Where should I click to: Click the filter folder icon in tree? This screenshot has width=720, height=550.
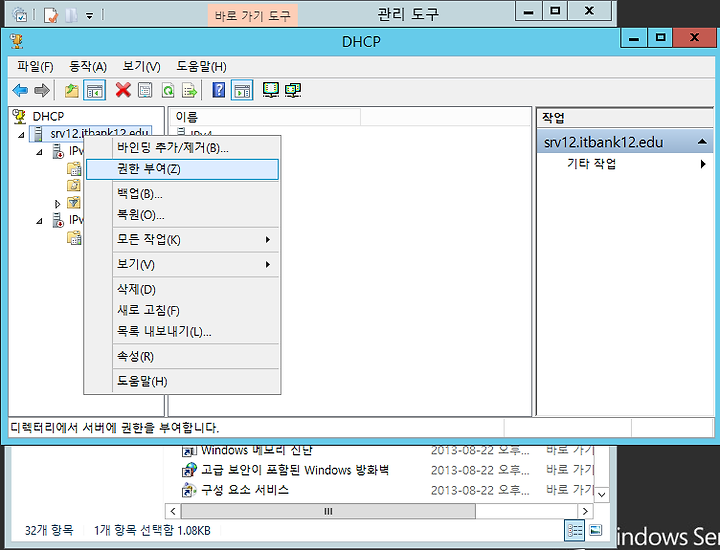74,202
